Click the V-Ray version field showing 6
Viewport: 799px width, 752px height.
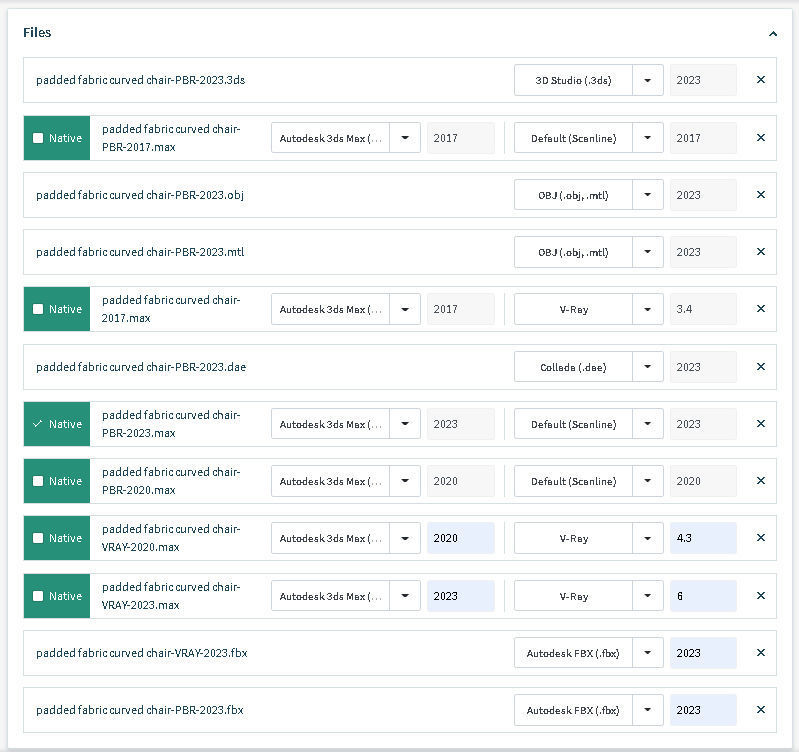pos(703,596)
